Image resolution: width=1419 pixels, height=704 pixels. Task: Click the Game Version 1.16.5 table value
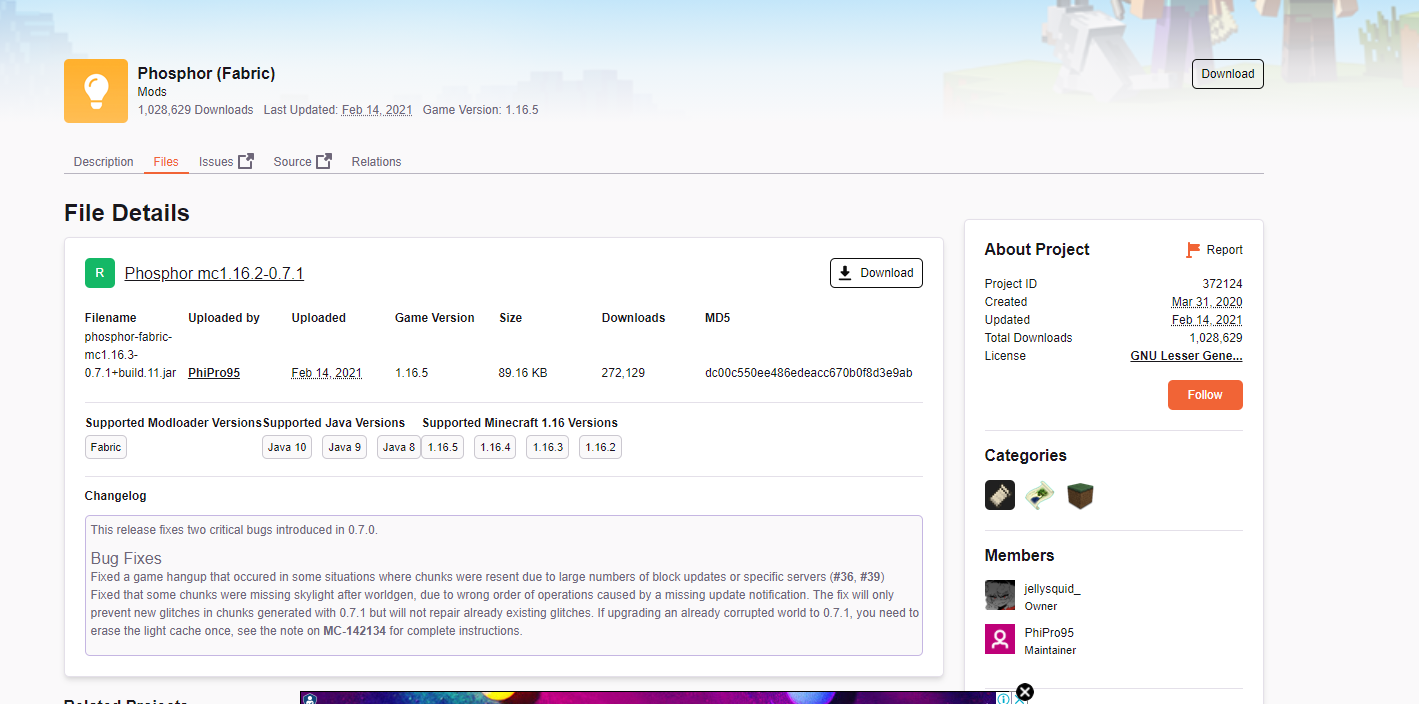coord(411,373)
